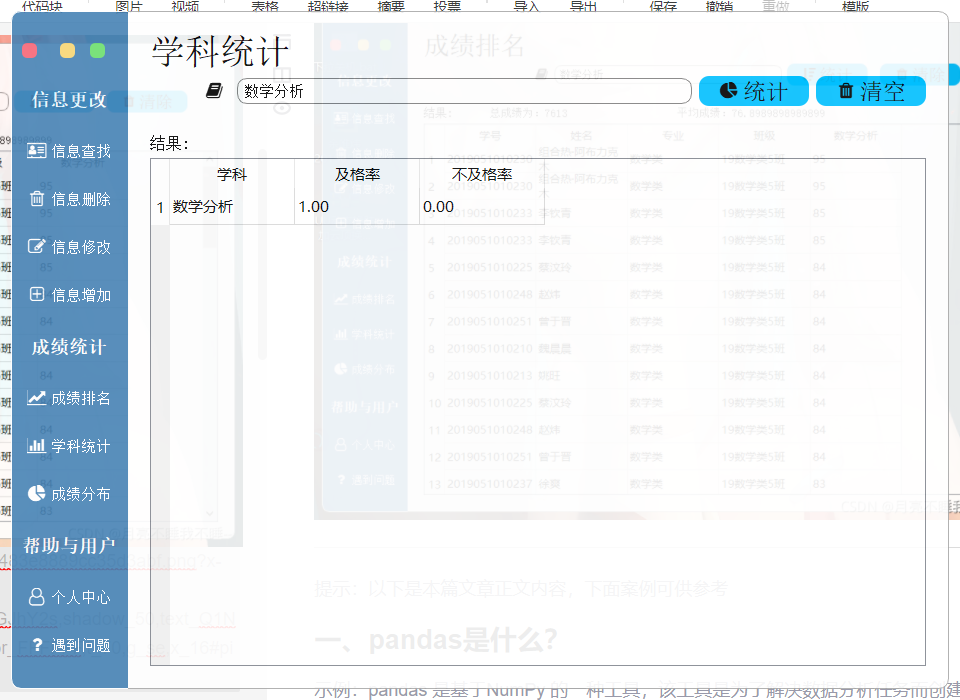Click 保存 in the editor toolbar behind
960x700 pixels.
(x=663, y=6)
